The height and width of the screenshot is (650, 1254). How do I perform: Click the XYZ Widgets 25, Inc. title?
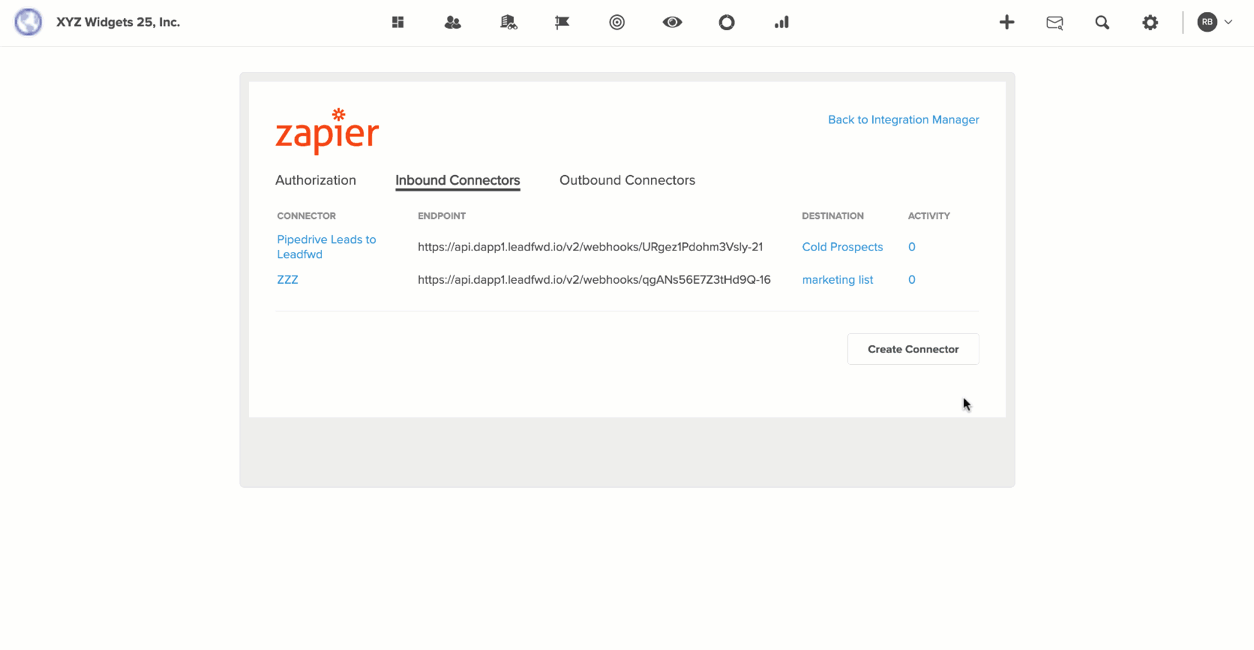[118, 22]
